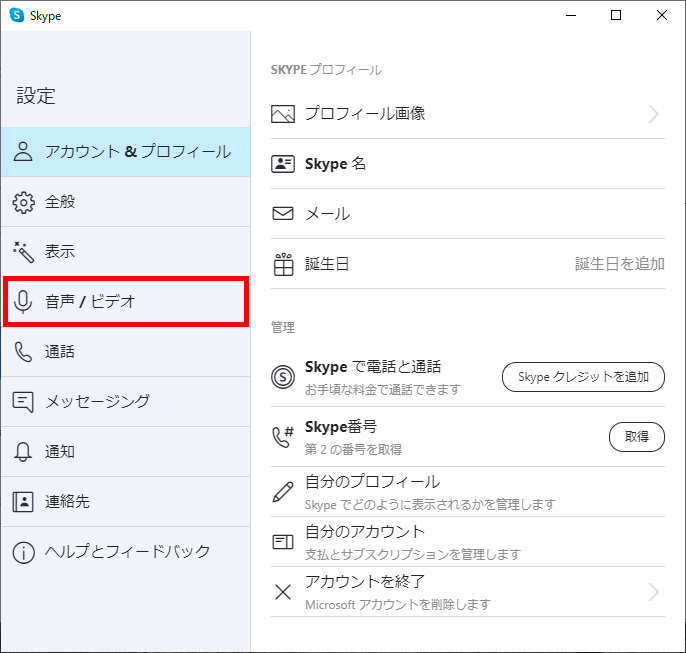Click the 誕生日を追加 link

[x=620, y=264]
